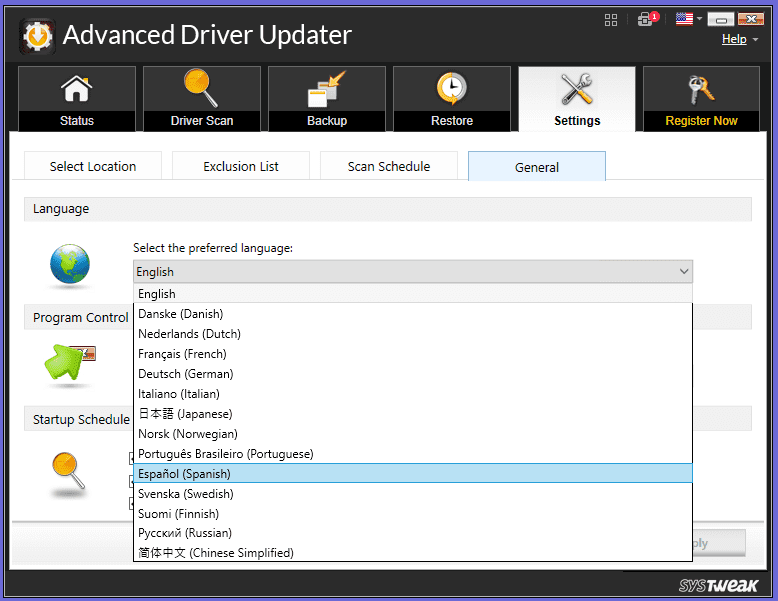Open the Restore clock tab

(452, 99)
